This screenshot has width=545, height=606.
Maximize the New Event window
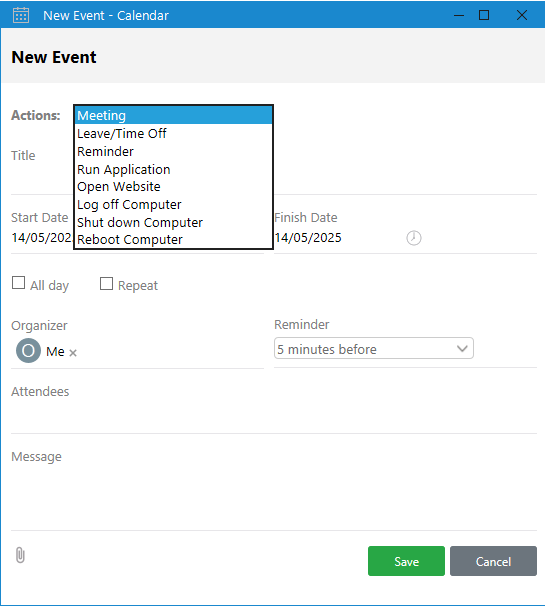pyautogui.click(x=484, y=15)
